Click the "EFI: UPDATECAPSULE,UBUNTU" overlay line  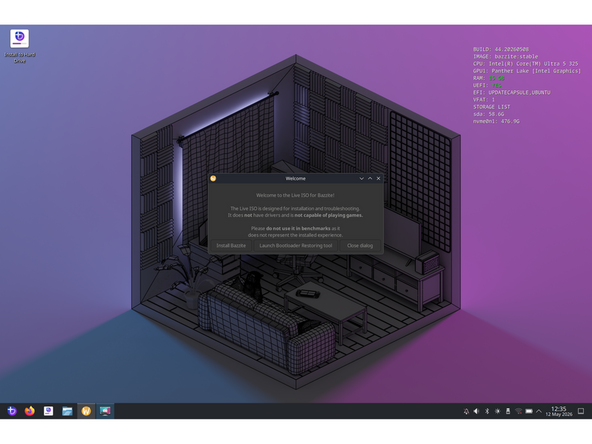[x=512, y=92]
